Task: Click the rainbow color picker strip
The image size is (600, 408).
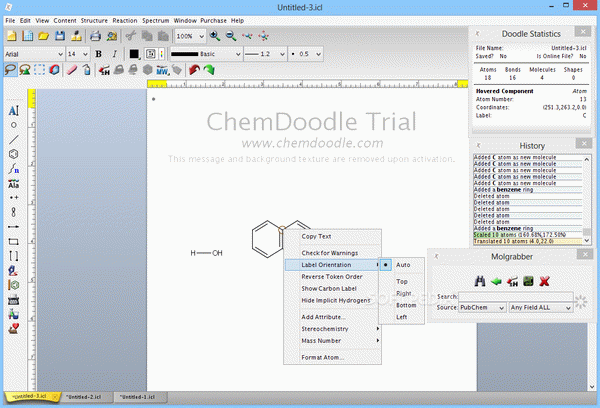Action: point(162,54)
